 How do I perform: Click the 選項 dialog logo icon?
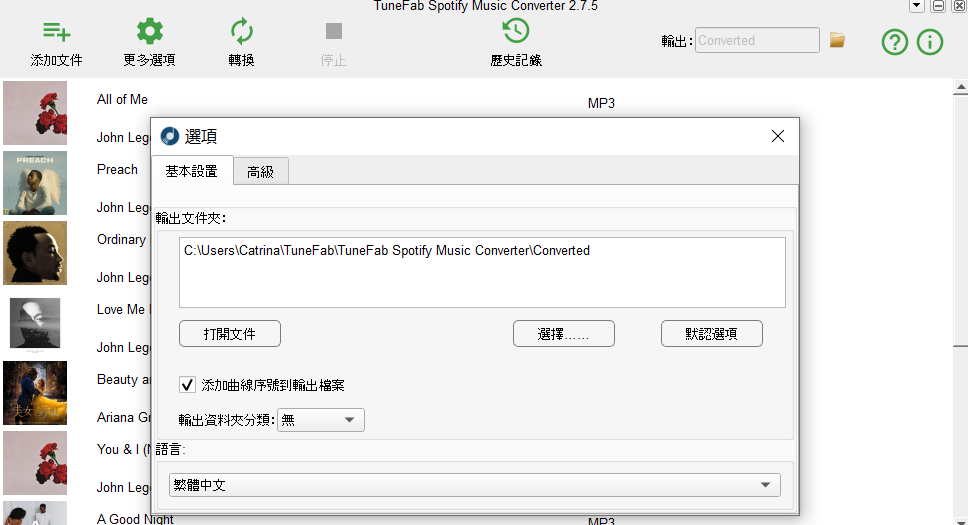(x=170, y=136)
